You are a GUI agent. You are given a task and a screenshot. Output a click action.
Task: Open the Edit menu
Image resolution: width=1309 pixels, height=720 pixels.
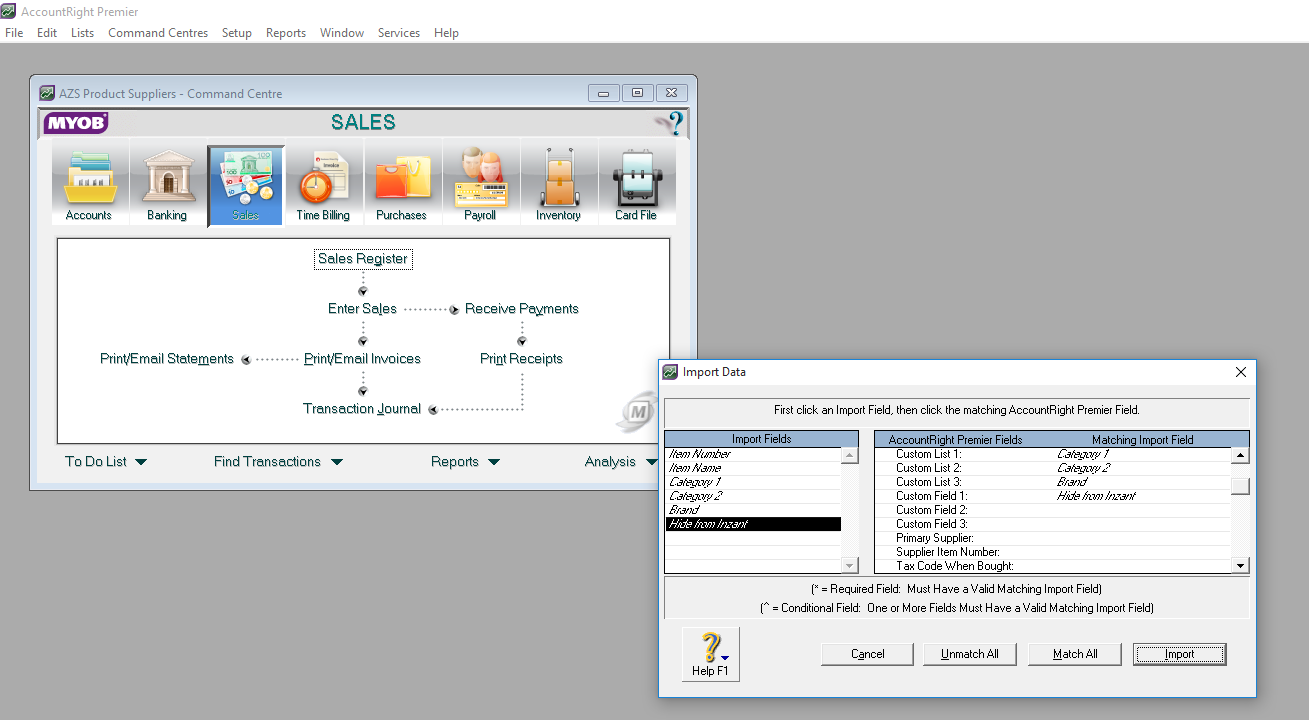click(x=47, y=33)
